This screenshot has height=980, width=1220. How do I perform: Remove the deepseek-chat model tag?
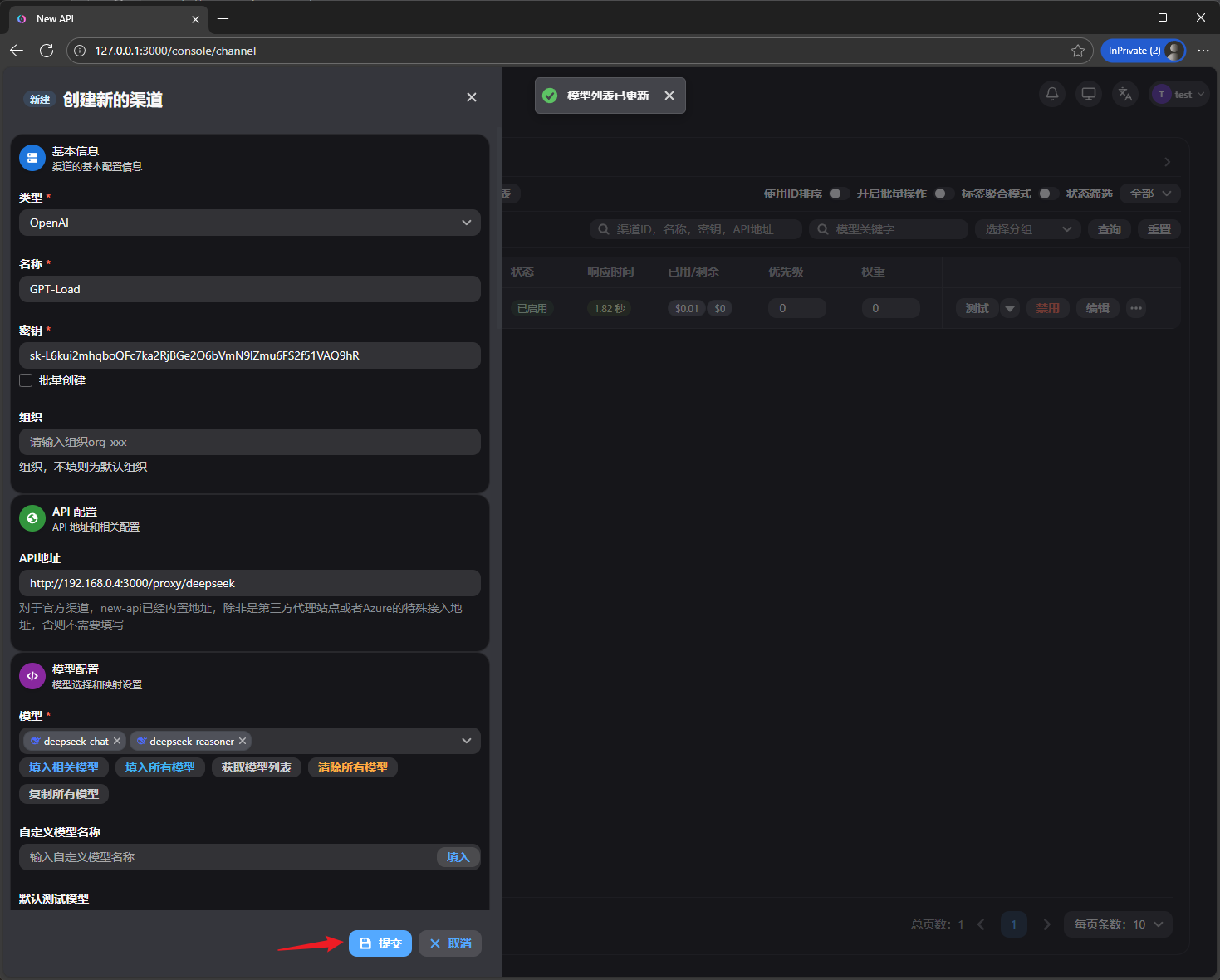pyautogui.click(x=117, y=741)
